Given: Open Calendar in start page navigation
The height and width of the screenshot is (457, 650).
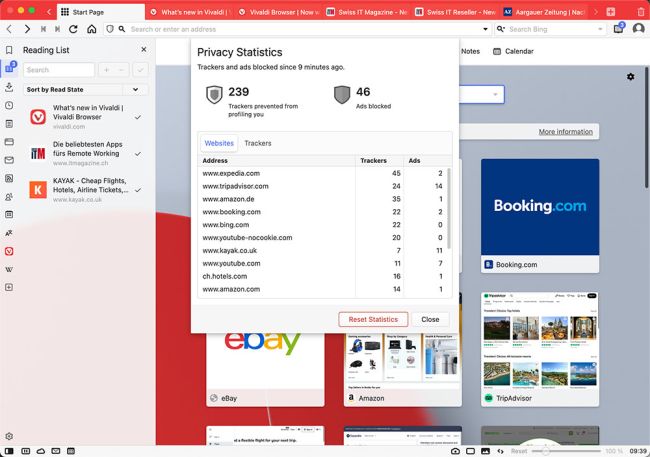Looking at the screenshot, I should (513, 51).
